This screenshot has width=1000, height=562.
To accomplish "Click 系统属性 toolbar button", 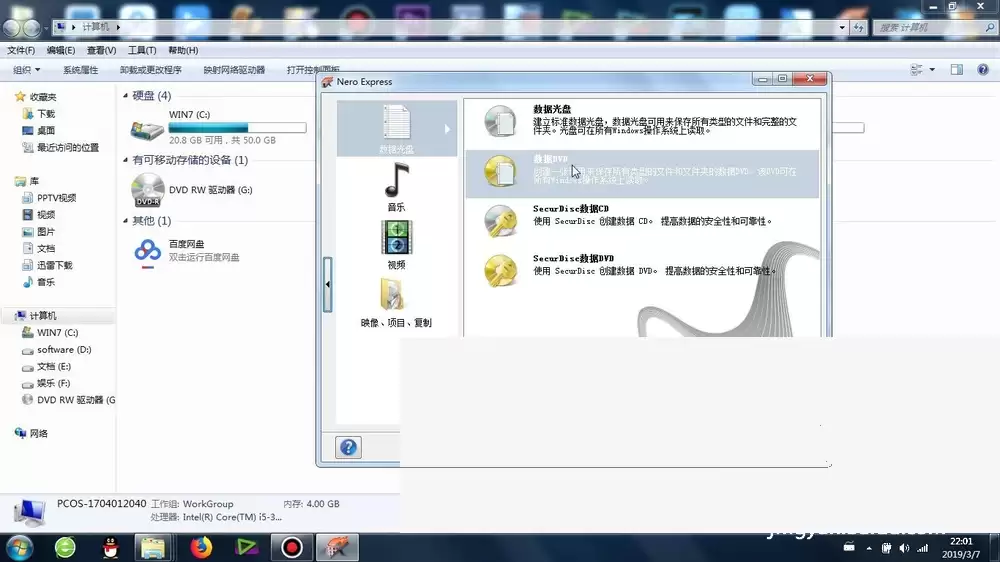I will (80, 70).
